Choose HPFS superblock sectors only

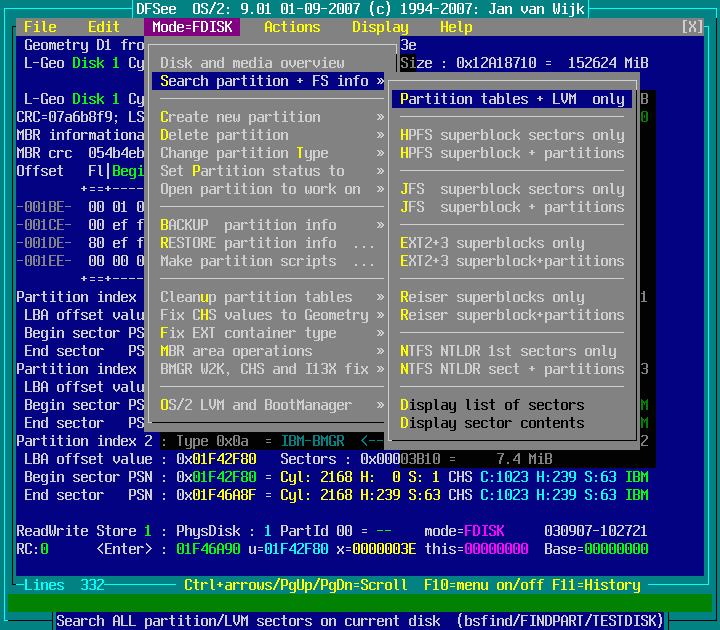[512, 135]
